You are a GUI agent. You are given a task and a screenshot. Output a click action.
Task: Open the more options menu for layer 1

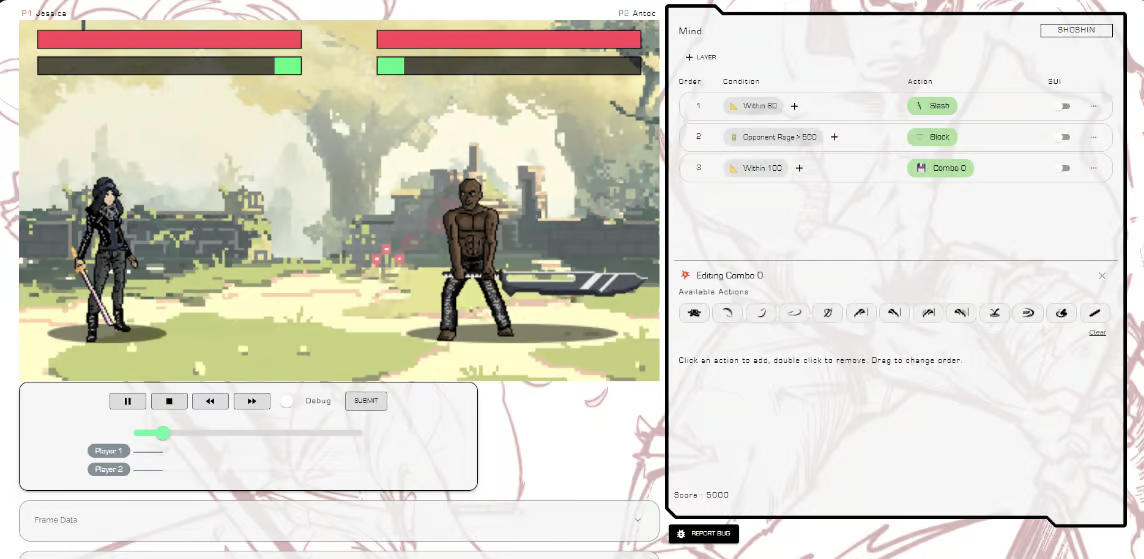(1093, 106)
